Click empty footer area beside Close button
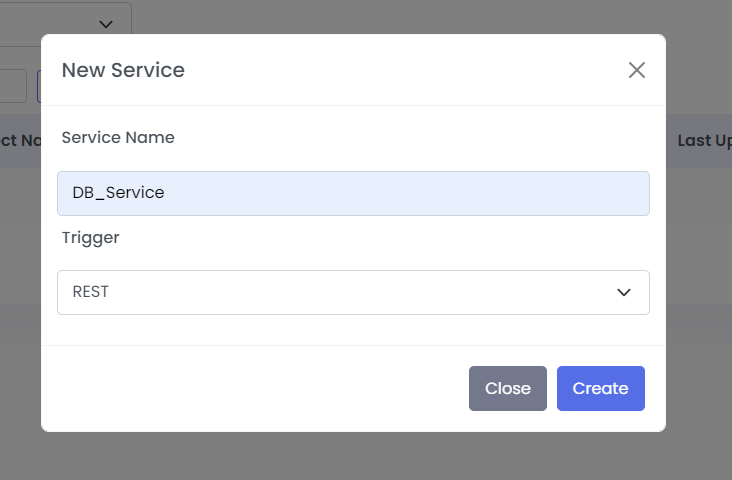 tap(255, 388)
